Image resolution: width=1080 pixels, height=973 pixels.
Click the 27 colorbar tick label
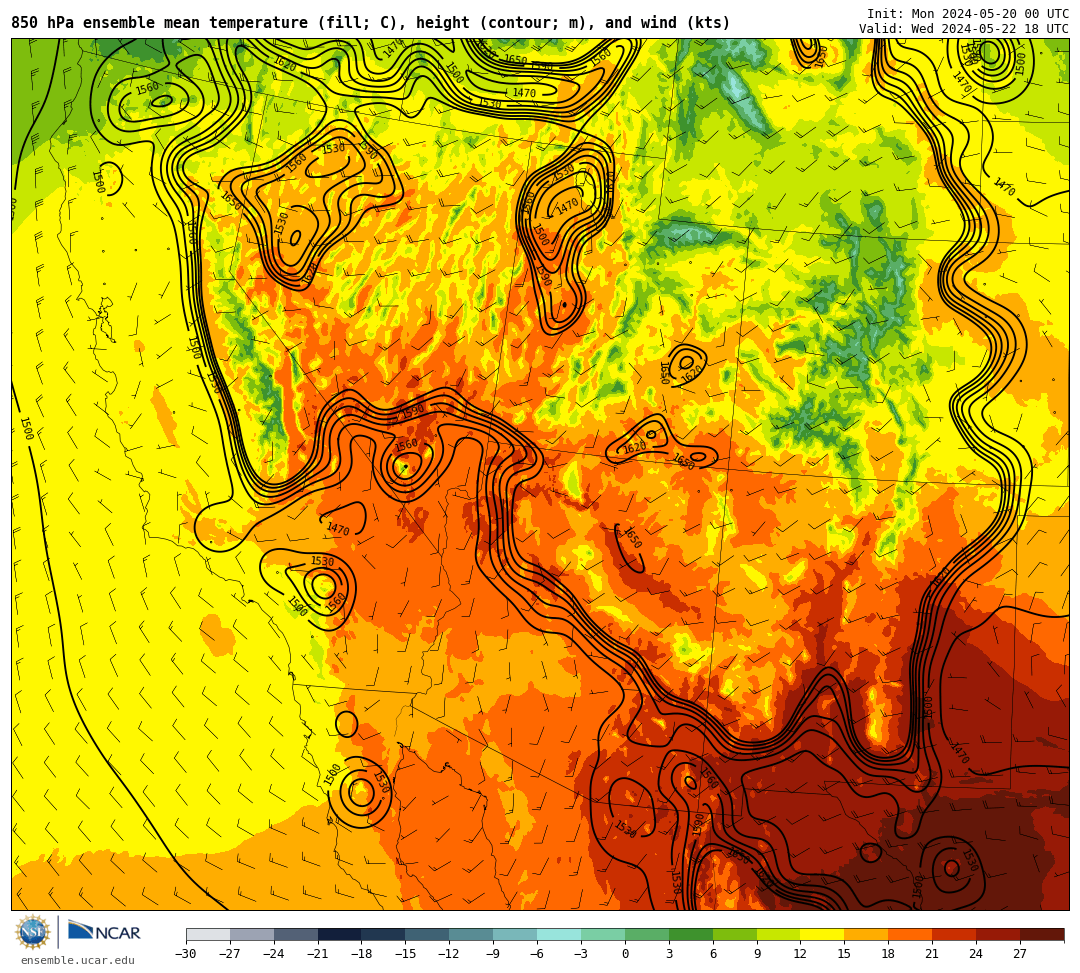point(1020,954)
